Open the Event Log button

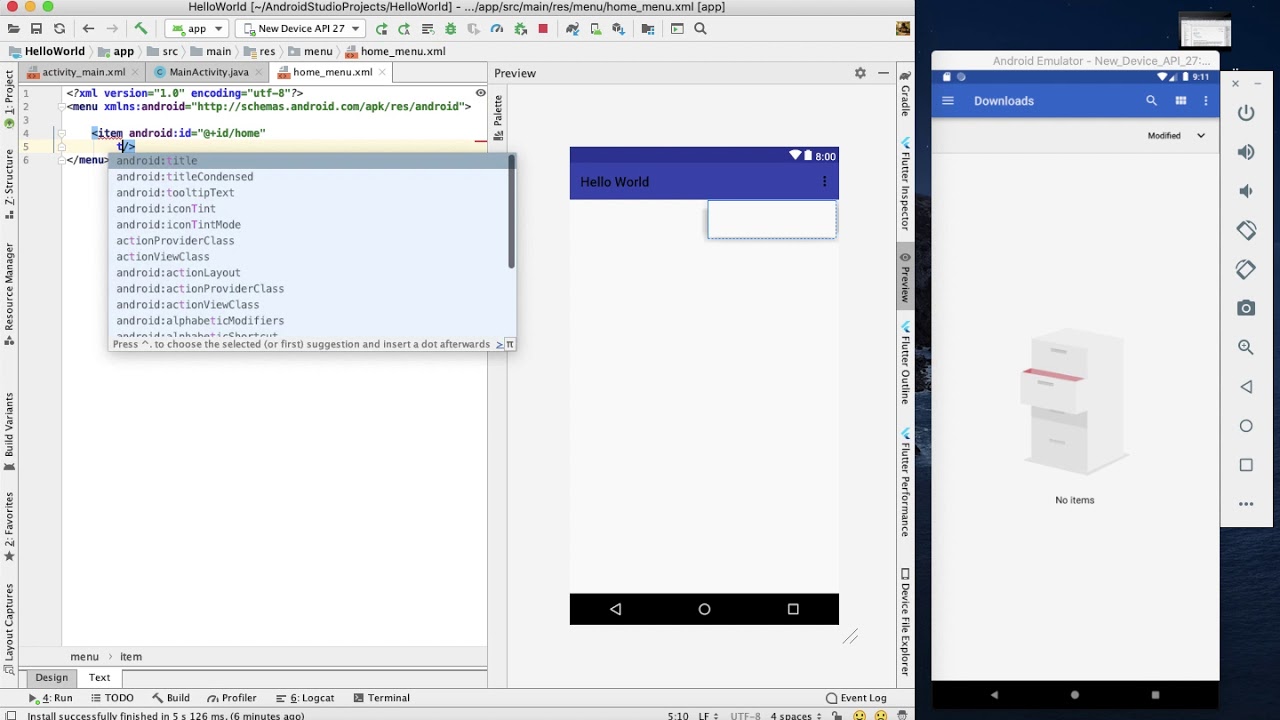pos(856,698)
